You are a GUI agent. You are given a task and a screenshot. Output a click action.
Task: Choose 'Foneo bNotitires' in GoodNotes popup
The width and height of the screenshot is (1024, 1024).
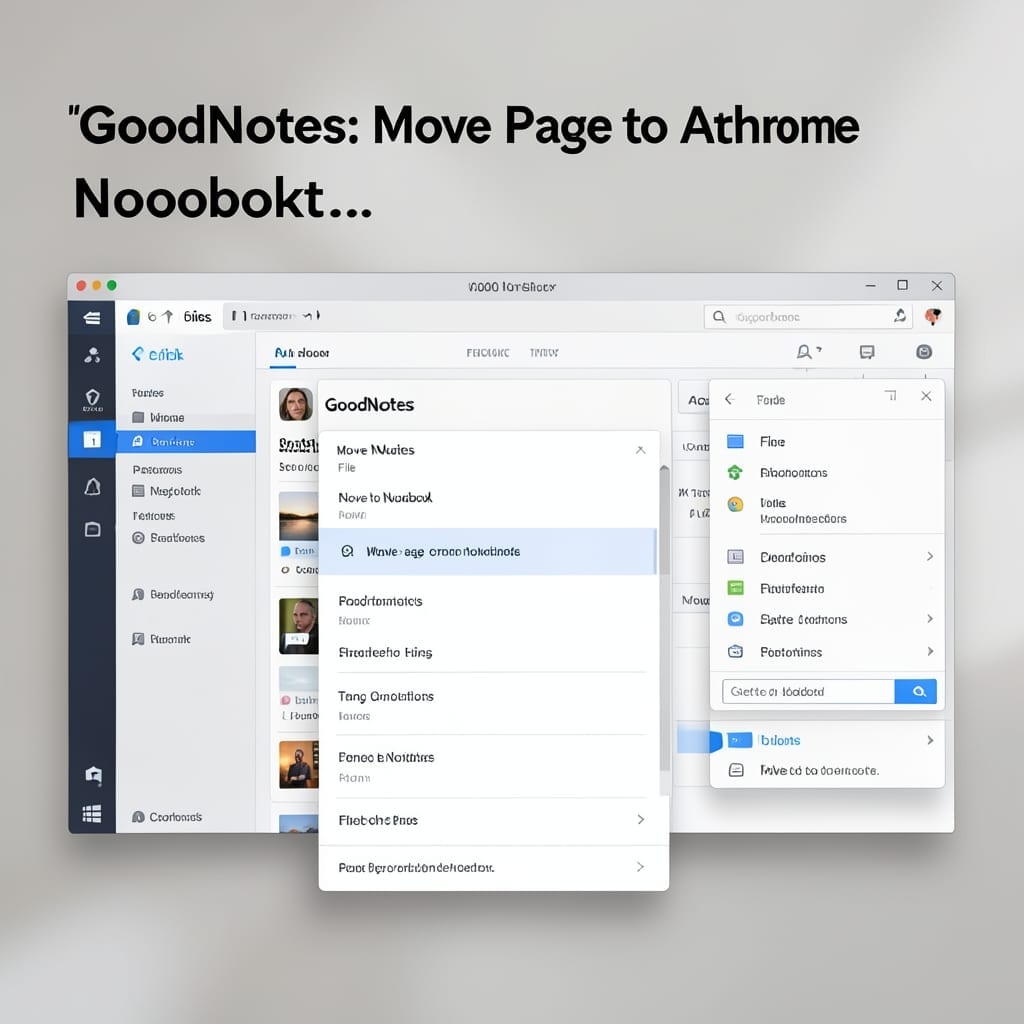click(386, 758)
